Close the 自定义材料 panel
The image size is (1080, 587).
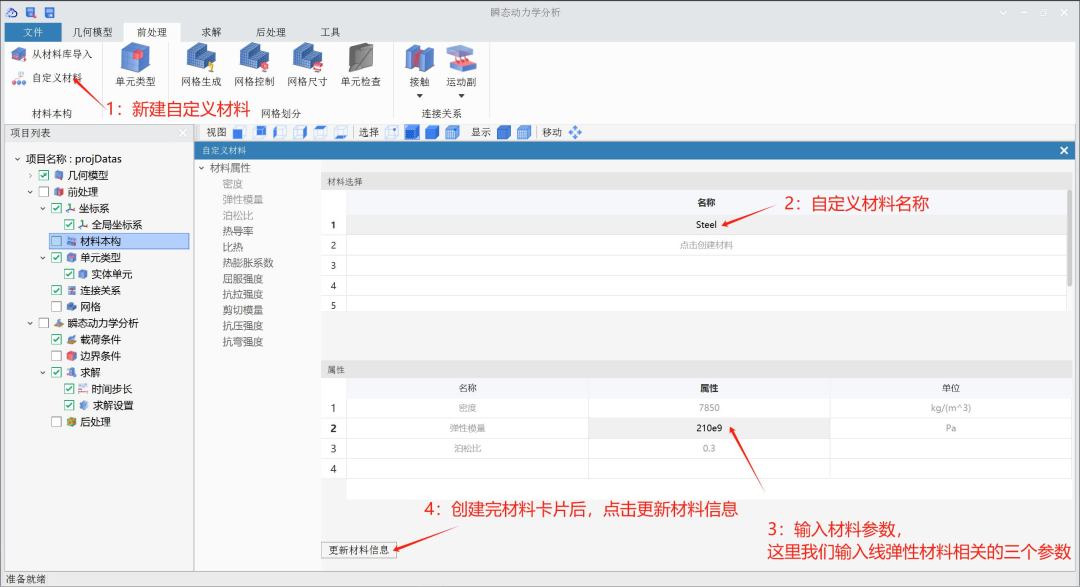pos(1064,150)
